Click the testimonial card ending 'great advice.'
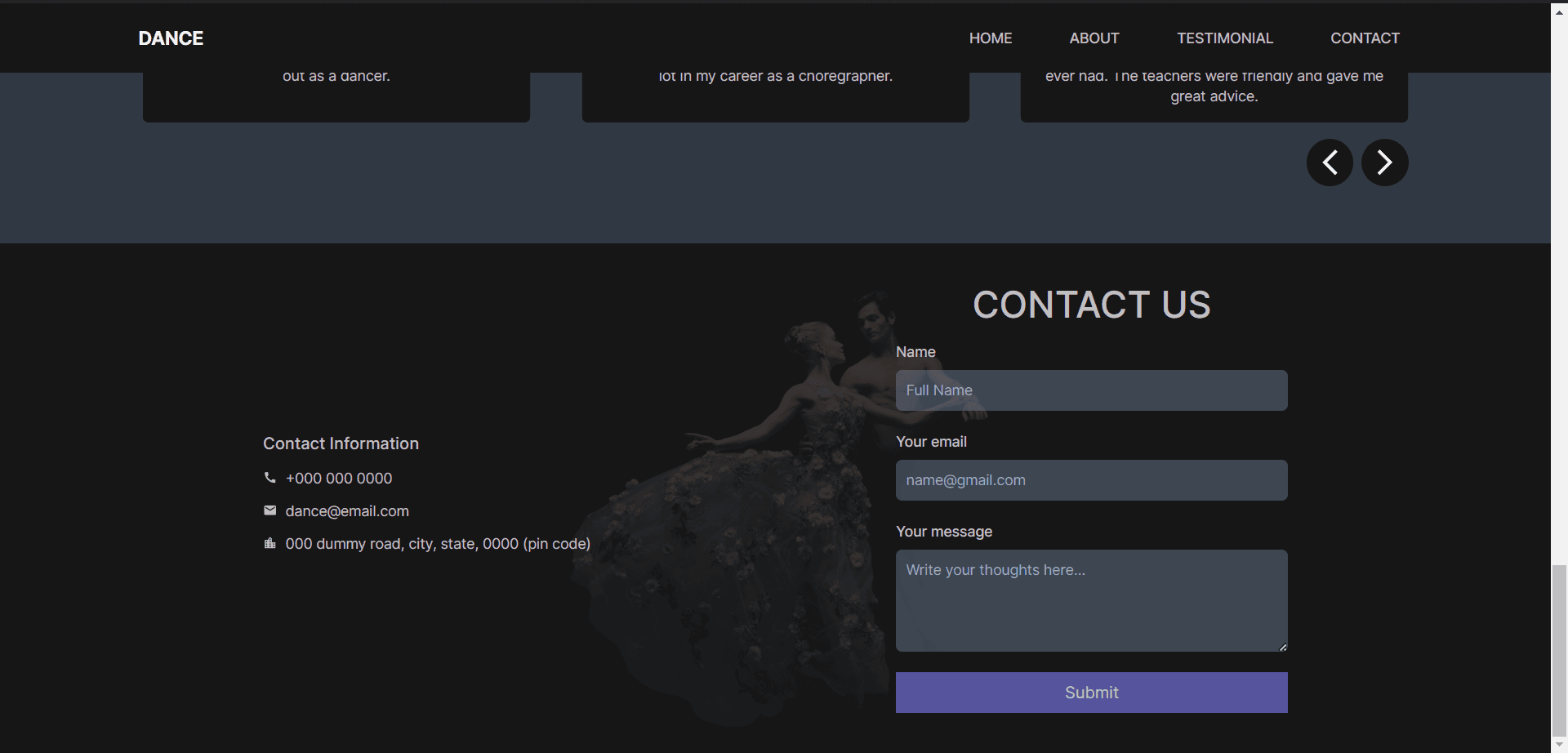This screenshot has width=1568, height=753. coord(1214,96)
